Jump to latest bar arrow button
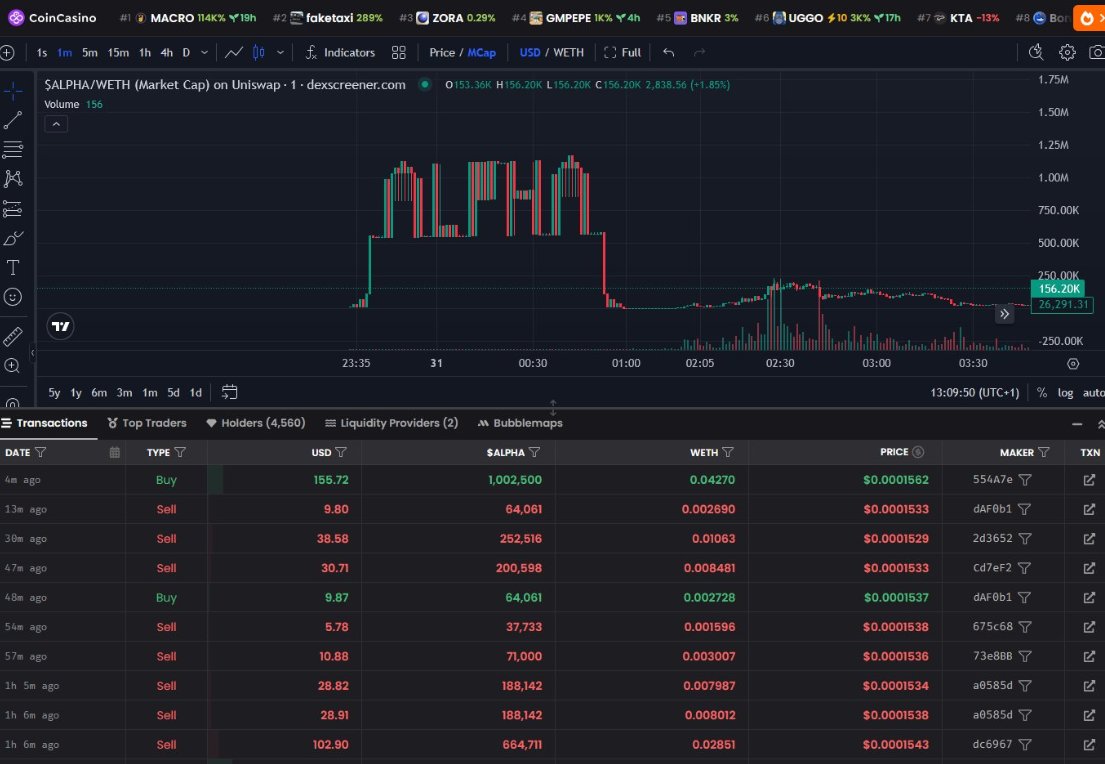The image size is (1105, 764). (1004, 314)
